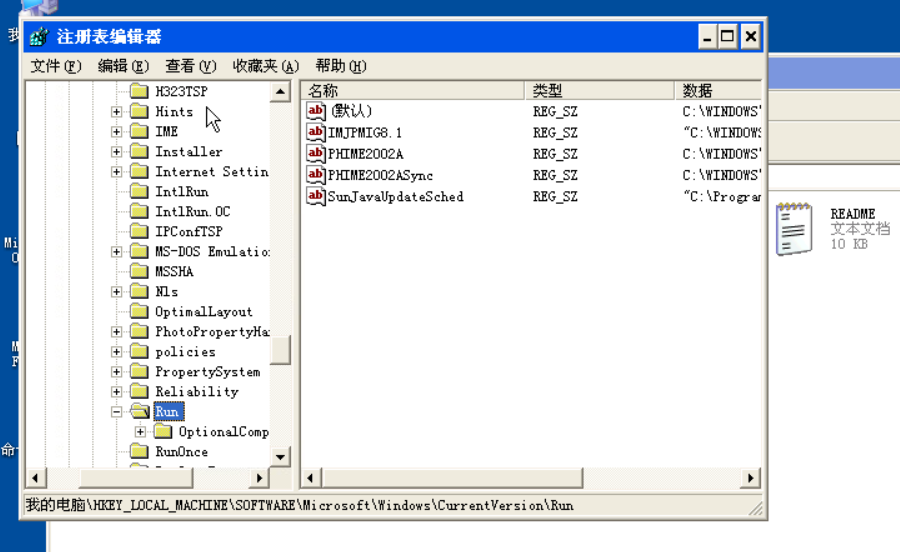This screenshot has height=552, width=900.
Task: Click the string icon of SunJavaUpdateSched
Action: [x=316, y=196]
